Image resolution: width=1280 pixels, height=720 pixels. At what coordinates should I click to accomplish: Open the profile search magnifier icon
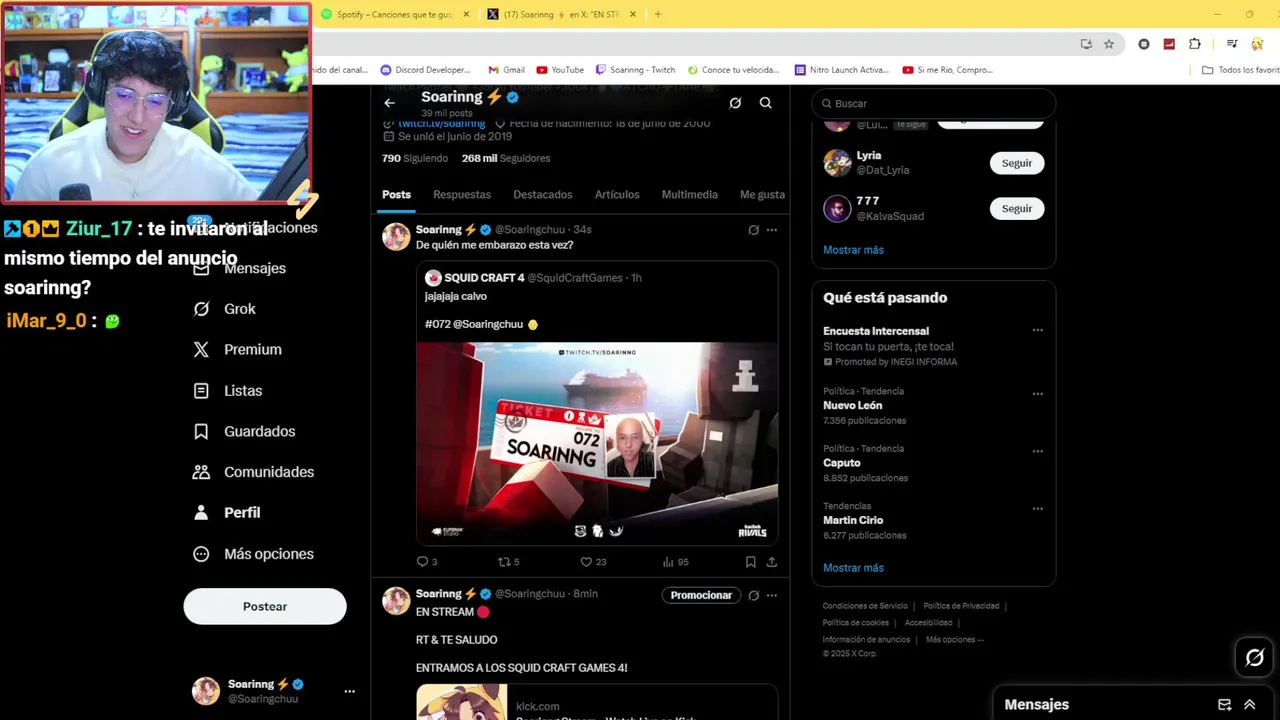(x=765, y=103)
